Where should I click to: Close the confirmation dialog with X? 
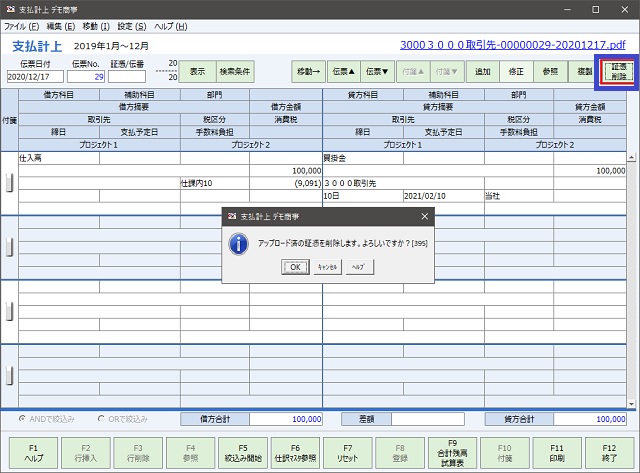(424, 216)
